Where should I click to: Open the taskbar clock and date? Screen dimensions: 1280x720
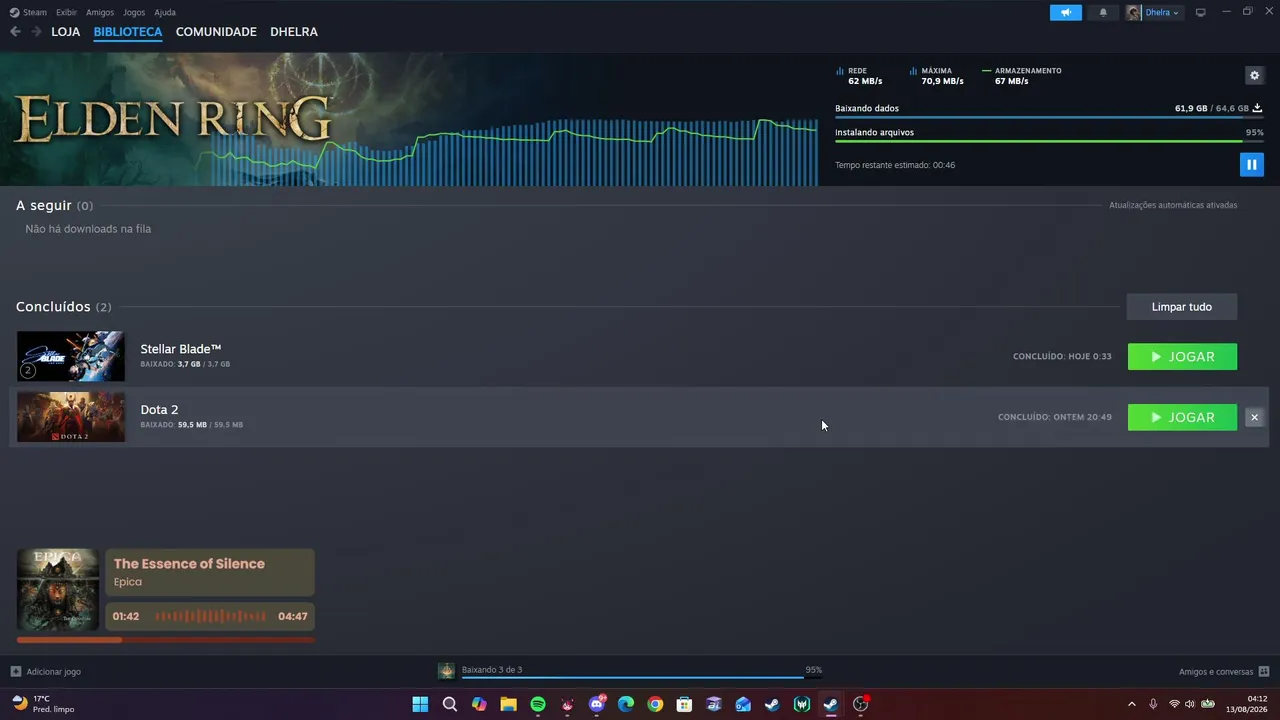1248,704
